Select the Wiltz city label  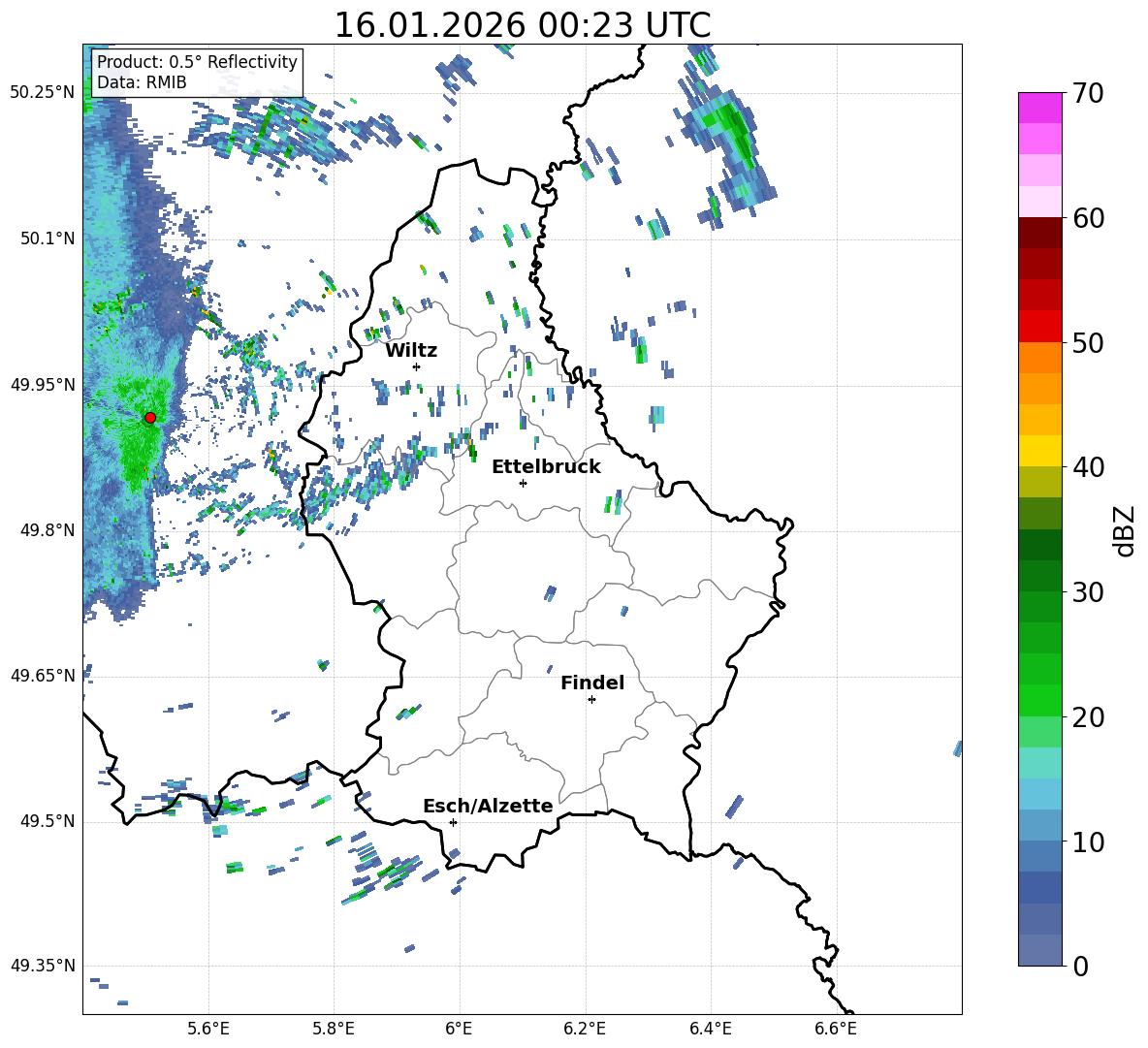pyautogui.click(x=411, y=351)
